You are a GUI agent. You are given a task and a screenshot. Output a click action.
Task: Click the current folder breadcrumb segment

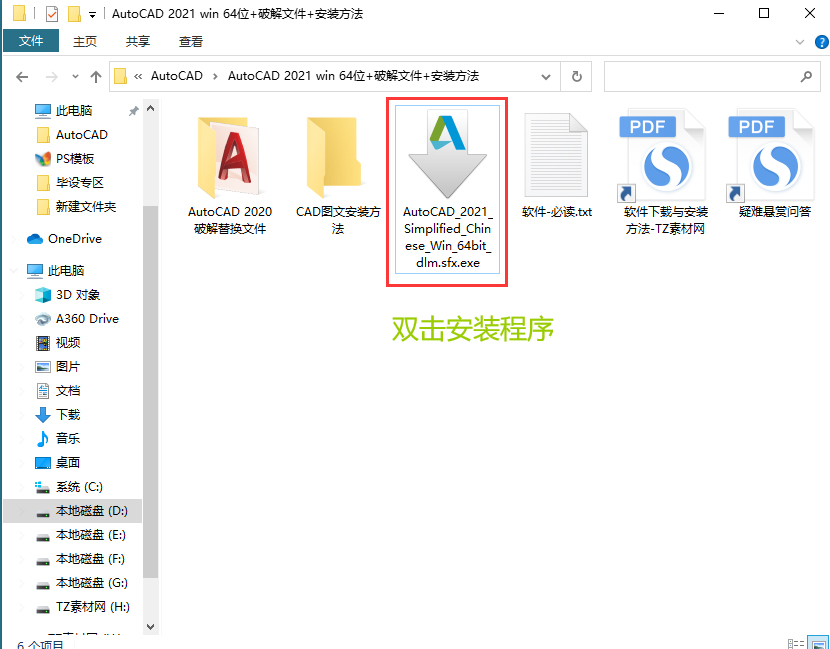353,76
